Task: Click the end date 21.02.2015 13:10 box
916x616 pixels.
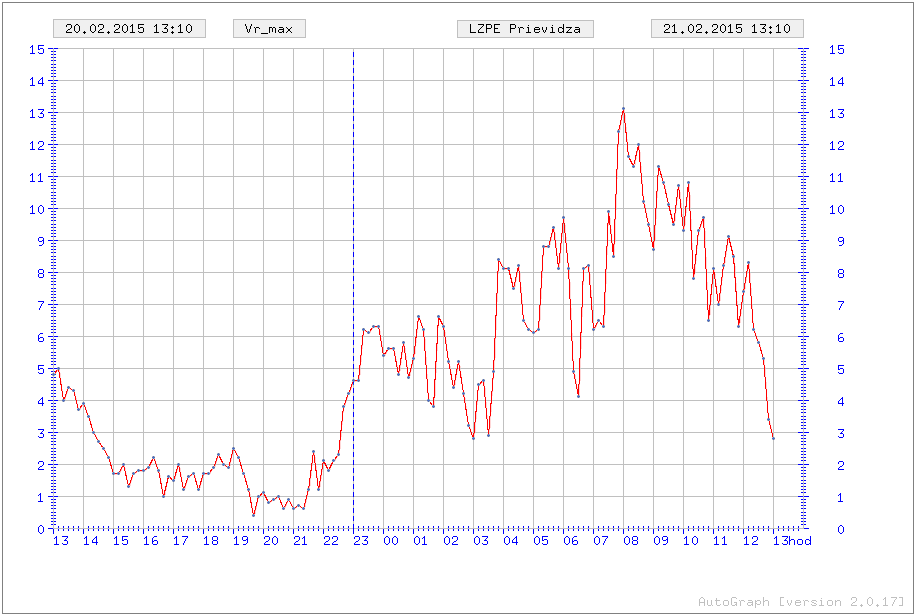Action: click(x=727, y=28)
